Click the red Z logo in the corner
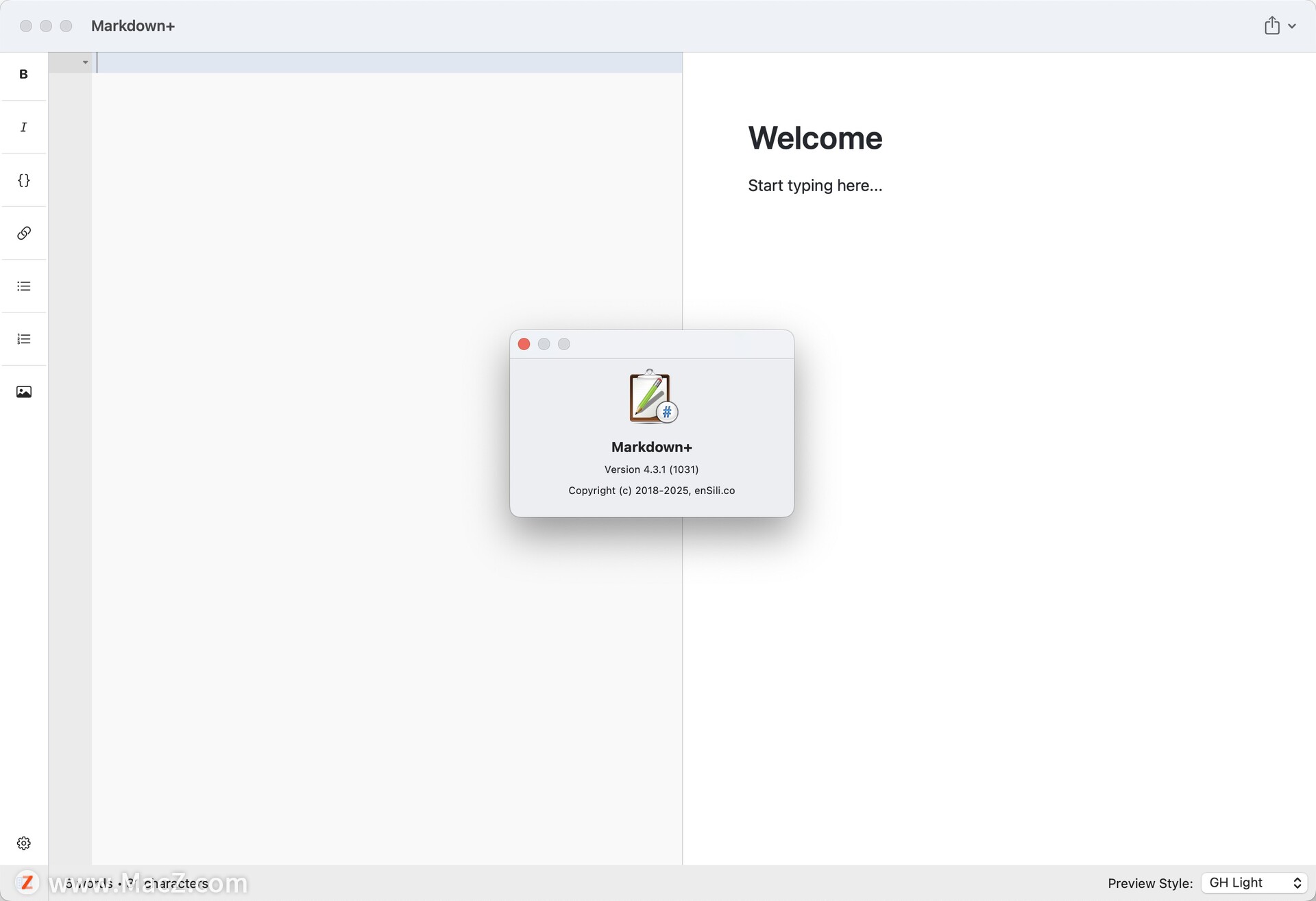This screenshot has height=901, width=1316. [27, 883]
